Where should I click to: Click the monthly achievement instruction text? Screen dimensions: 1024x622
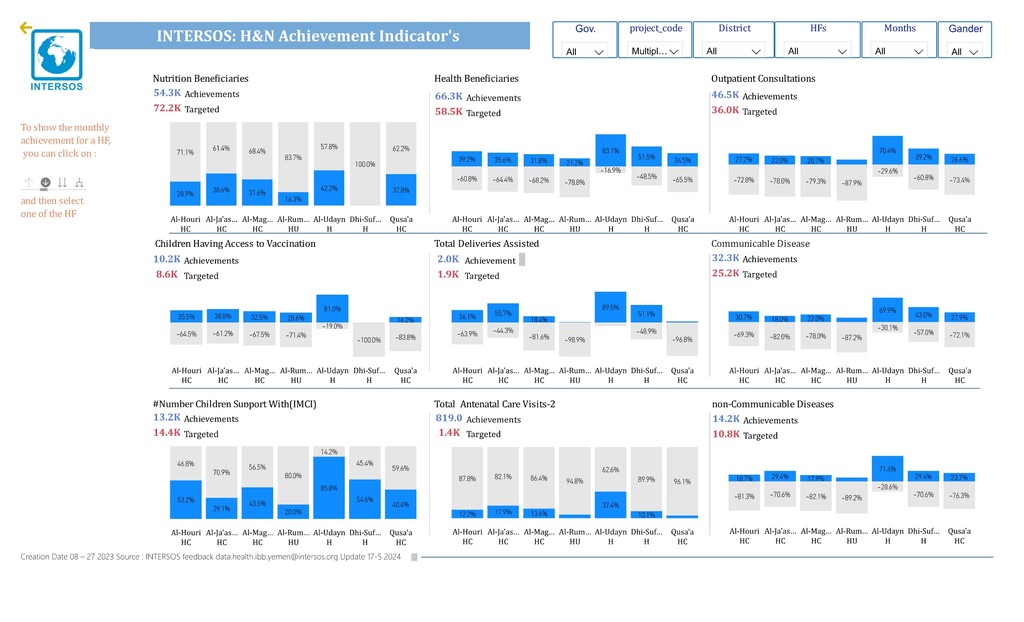[x=65, y=140]
